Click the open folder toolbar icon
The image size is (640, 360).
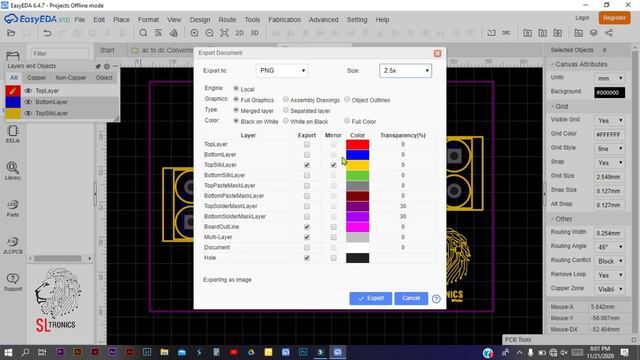[x=11, y=33]
